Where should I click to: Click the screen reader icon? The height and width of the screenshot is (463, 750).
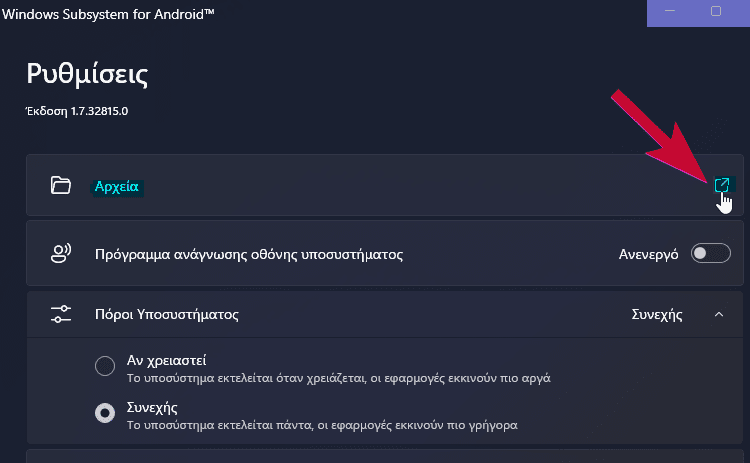[61, 254]
